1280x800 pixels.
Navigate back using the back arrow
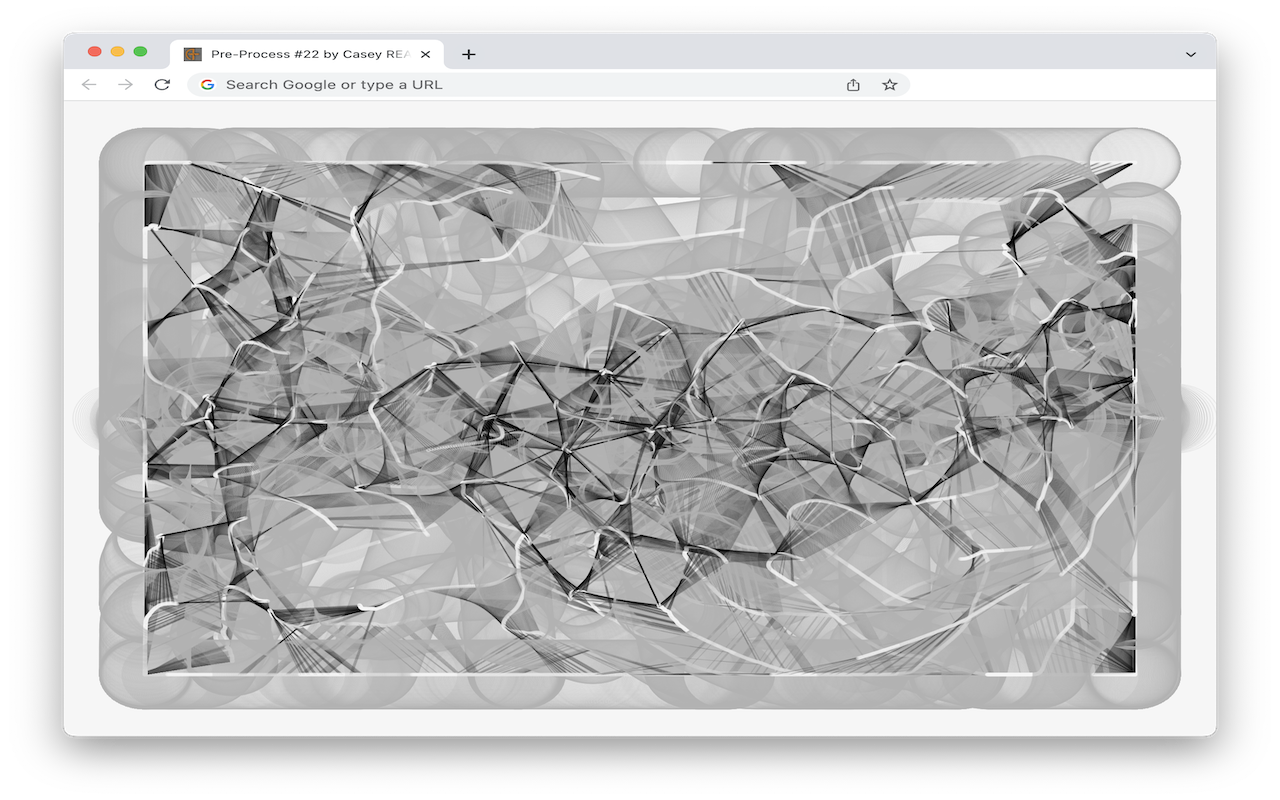(89, 85)
